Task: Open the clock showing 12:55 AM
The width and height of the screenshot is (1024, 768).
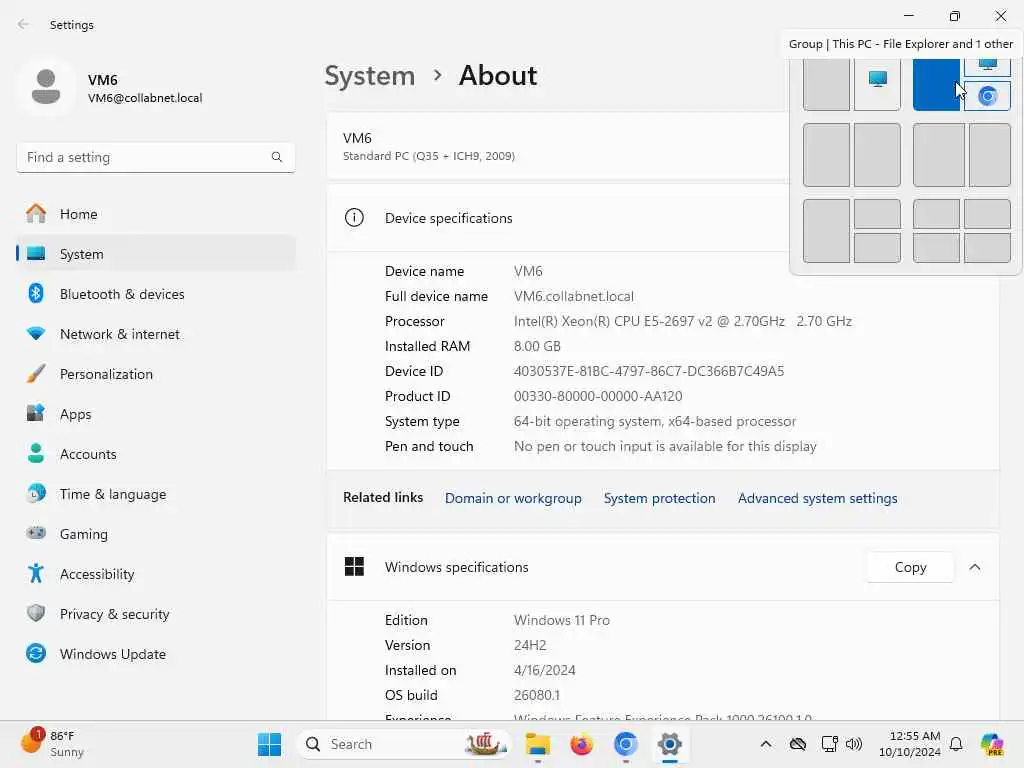Action: [x=910, y=744]
